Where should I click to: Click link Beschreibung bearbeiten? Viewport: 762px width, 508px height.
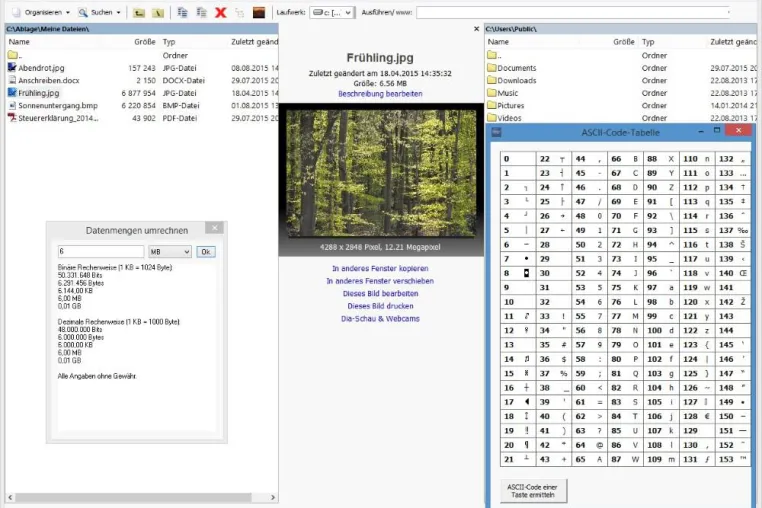pos(380,94)
